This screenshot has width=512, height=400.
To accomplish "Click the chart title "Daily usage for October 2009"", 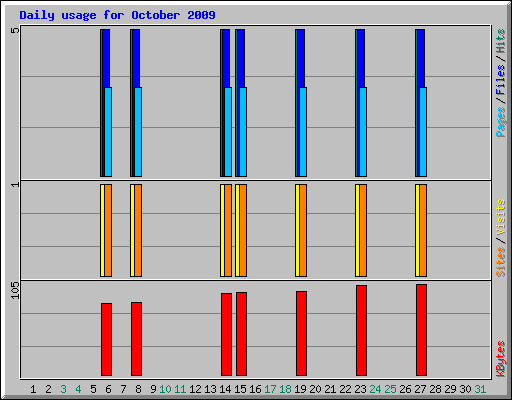I will 117,15.
